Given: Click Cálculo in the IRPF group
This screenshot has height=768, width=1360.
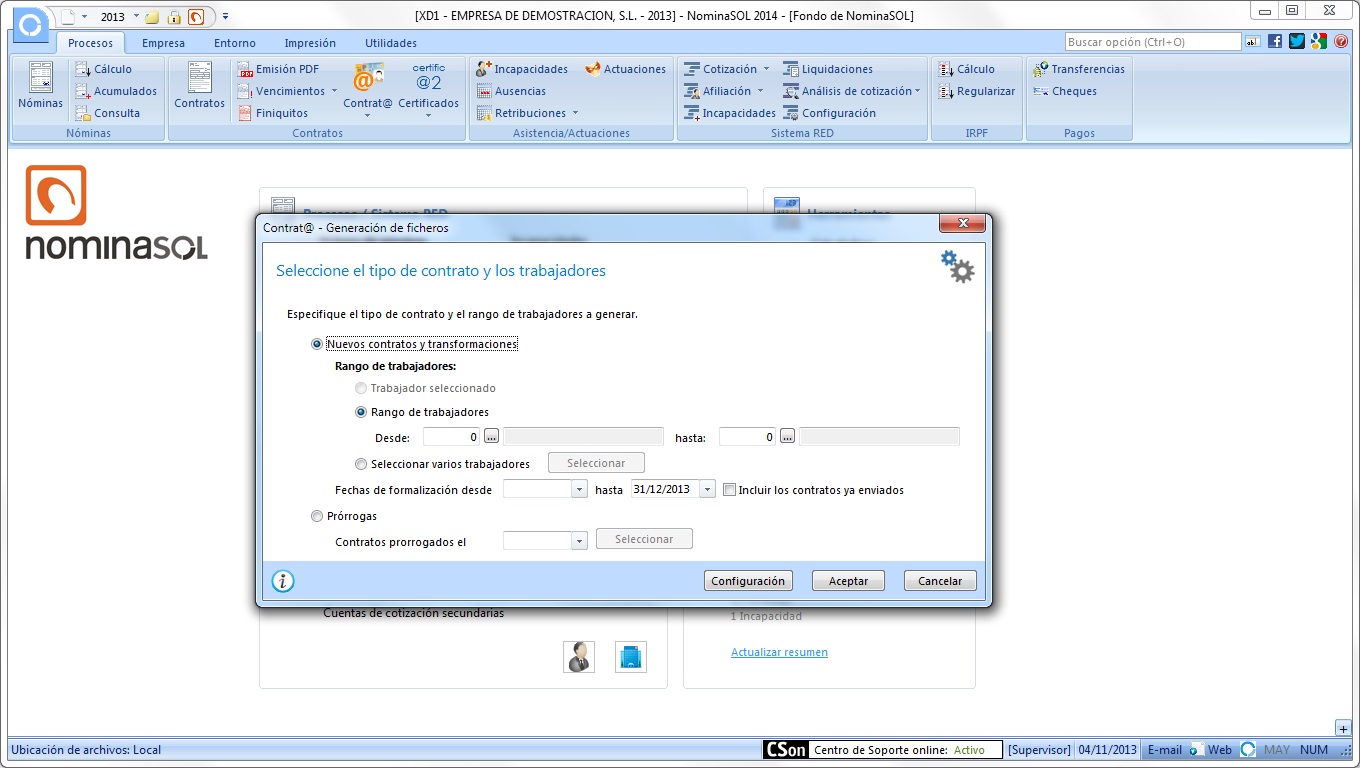Looking at the screenshot, I should tap(966, 69).
